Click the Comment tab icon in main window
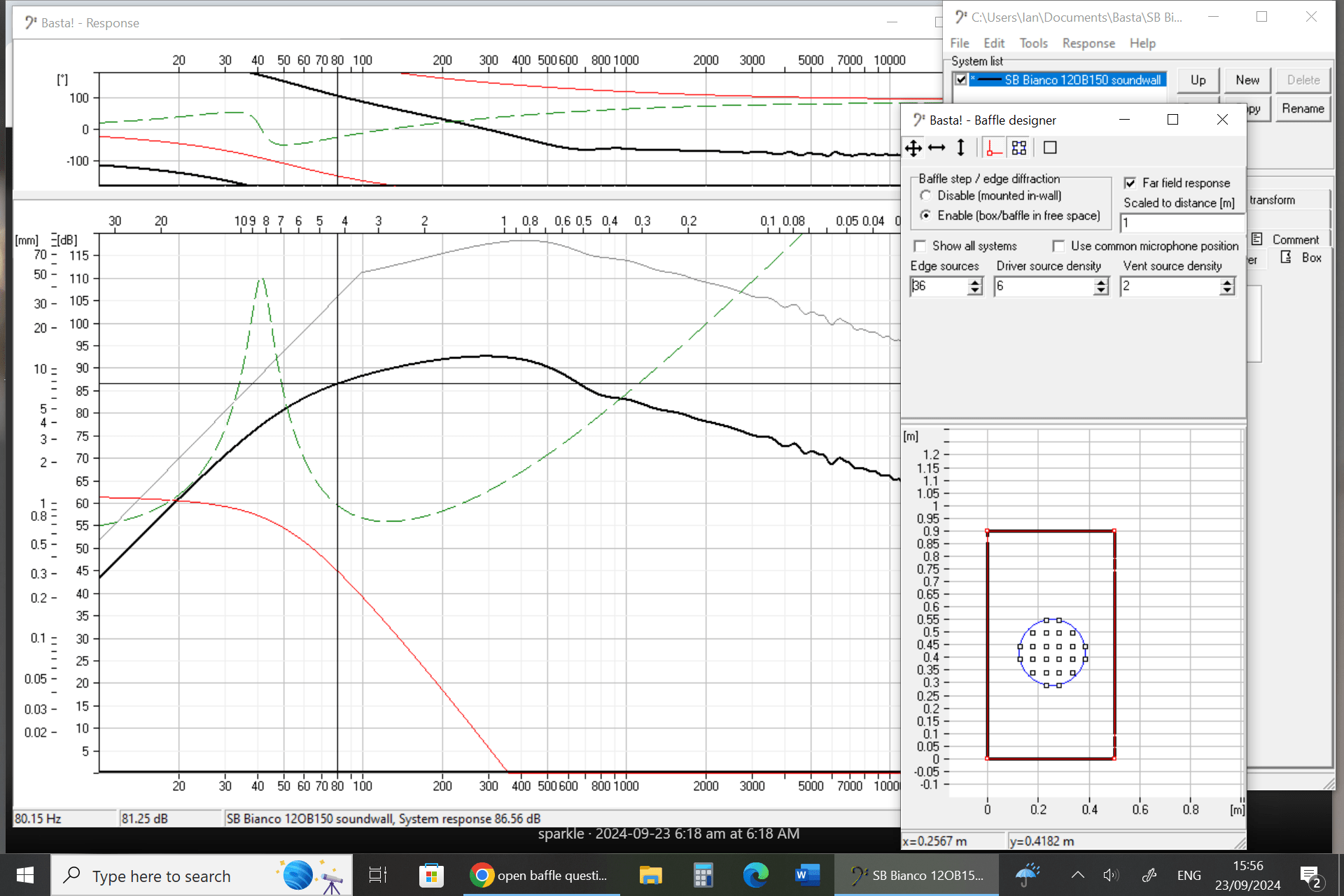 pyautogui.click(x=1257, y=239)
